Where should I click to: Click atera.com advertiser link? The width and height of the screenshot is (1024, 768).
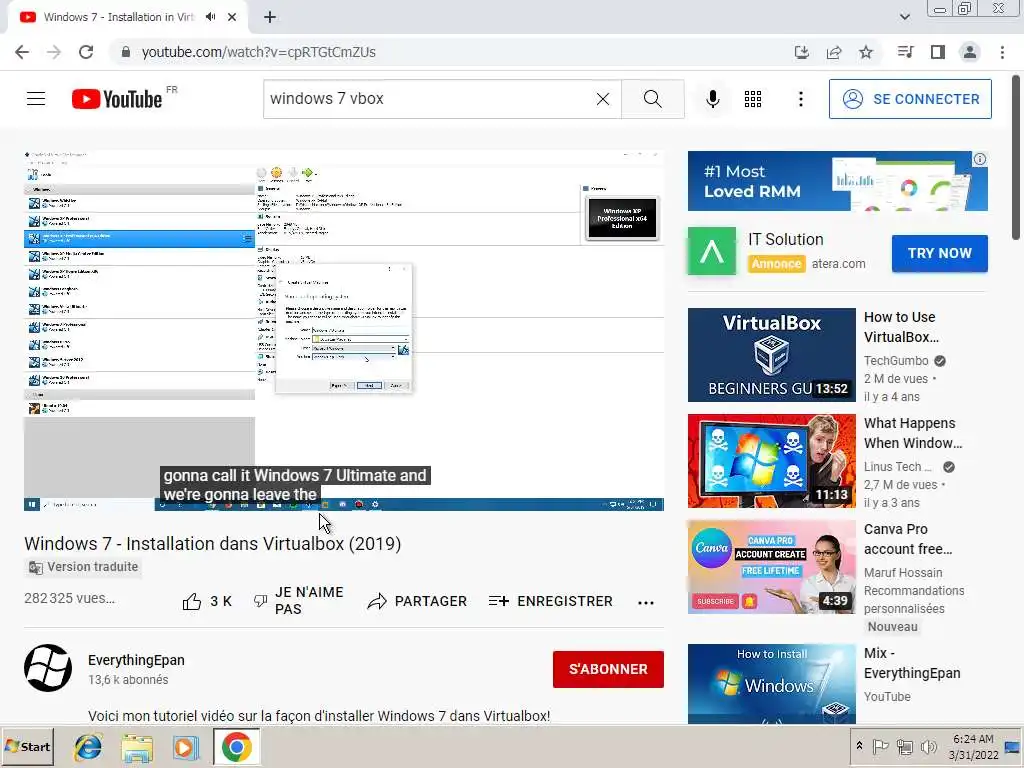coord(839,264)
